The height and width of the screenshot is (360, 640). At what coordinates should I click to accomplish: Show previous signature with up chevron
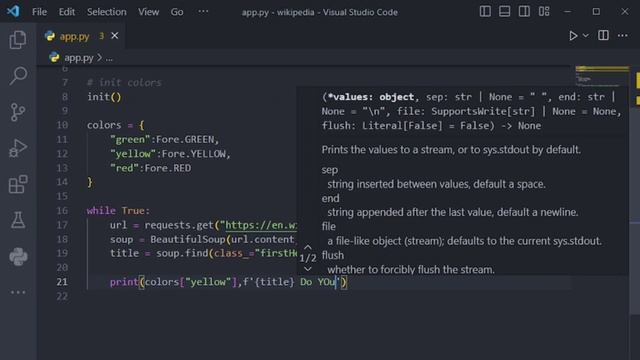pos(308,247)
